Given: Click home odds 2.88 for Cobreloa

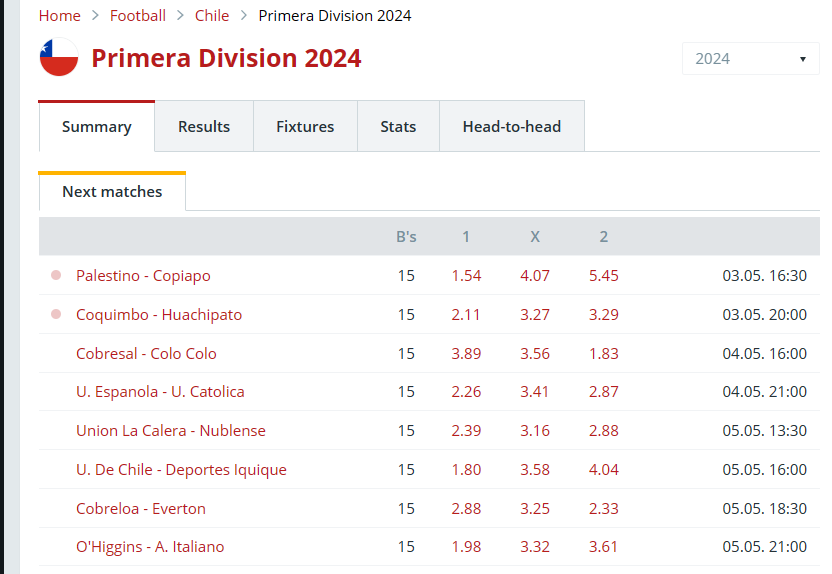Looking at the screenshot, I should (466, 508).
